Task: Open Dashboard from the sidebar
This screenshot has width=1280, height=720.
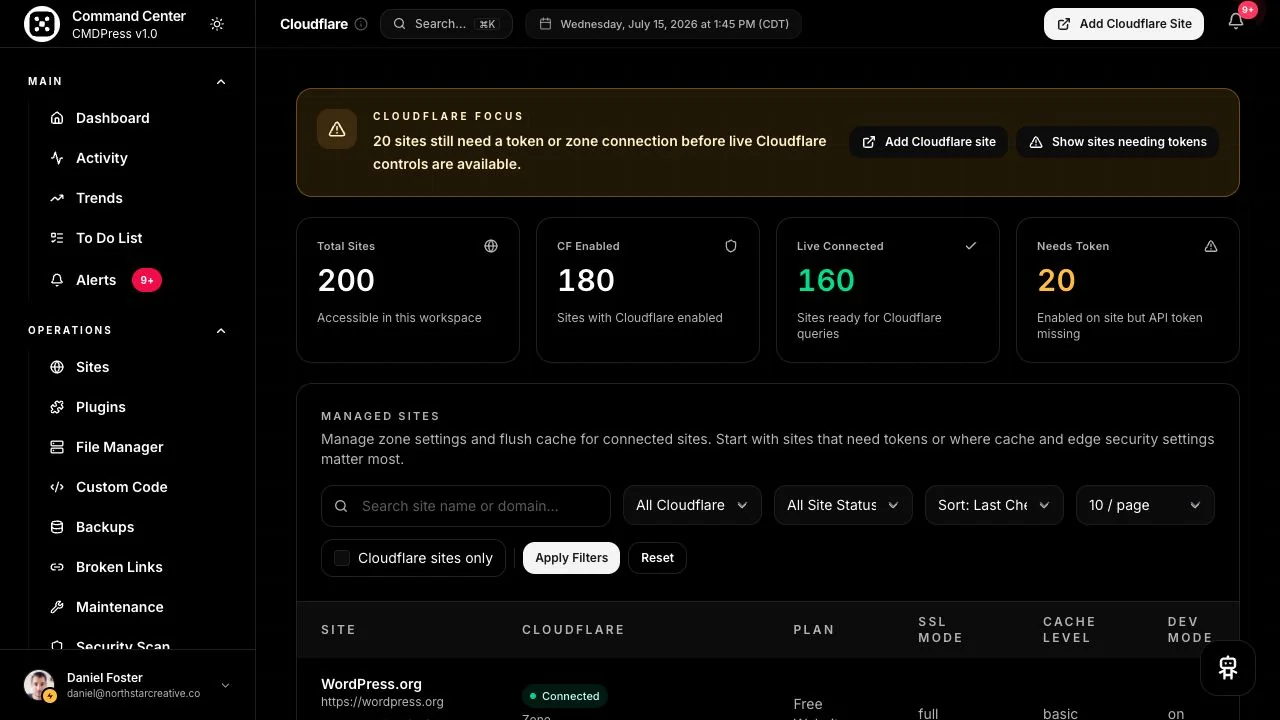Action: pos(113,118)
